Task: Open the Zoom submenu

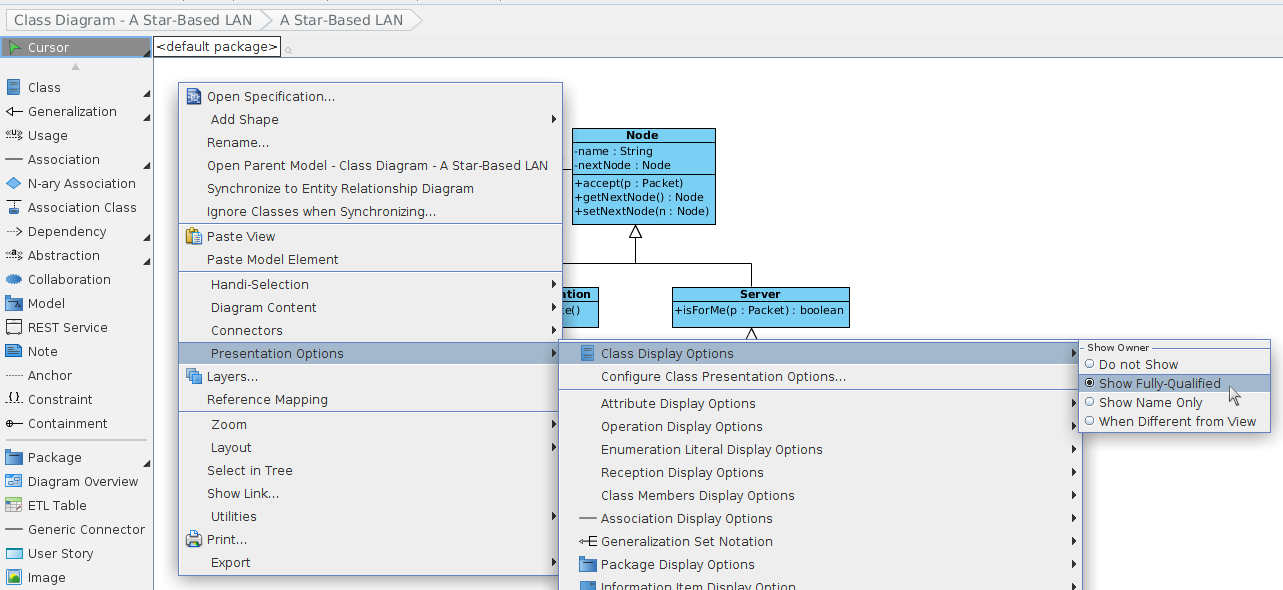Action: (370, 424)
